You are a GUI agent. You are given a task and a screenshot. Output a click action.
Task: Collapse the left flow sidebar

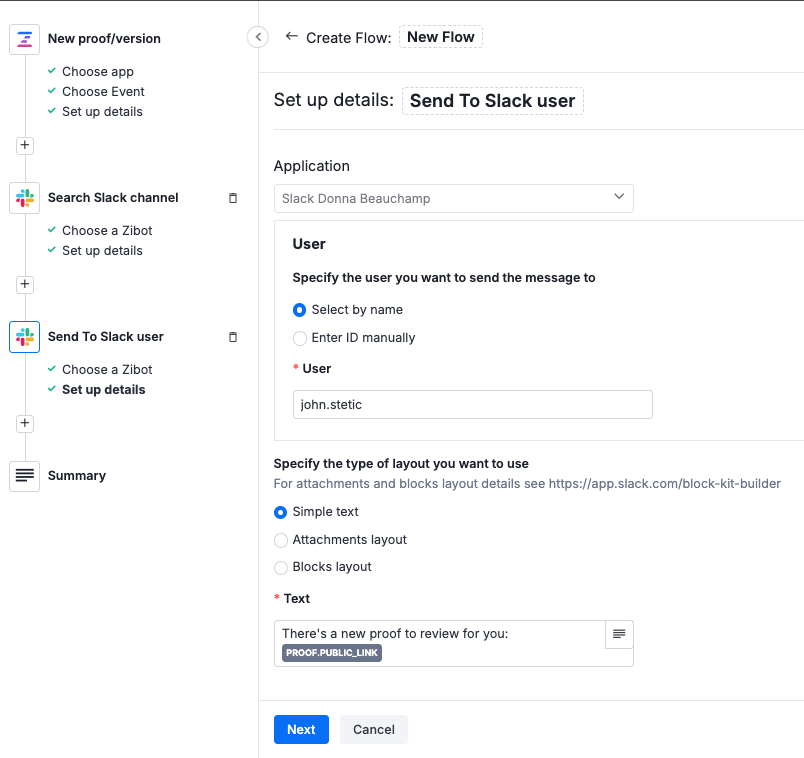tap(257, 37)
